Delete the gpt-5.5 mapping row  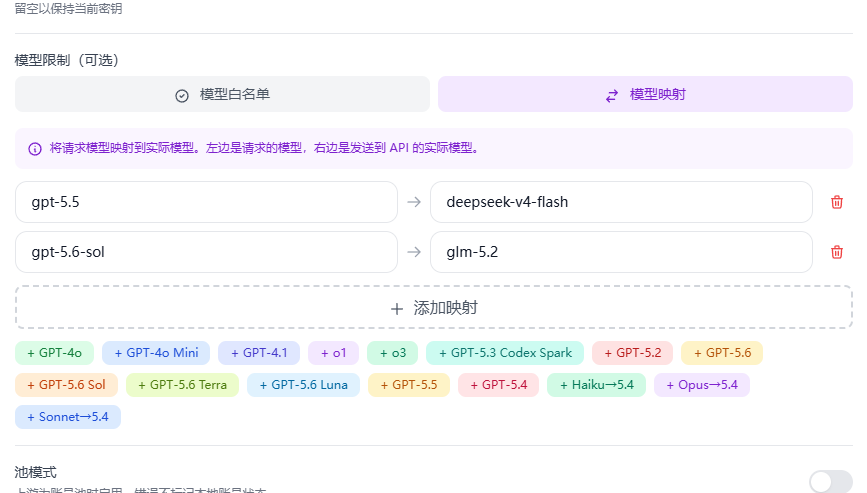click(x=837, y=202)
